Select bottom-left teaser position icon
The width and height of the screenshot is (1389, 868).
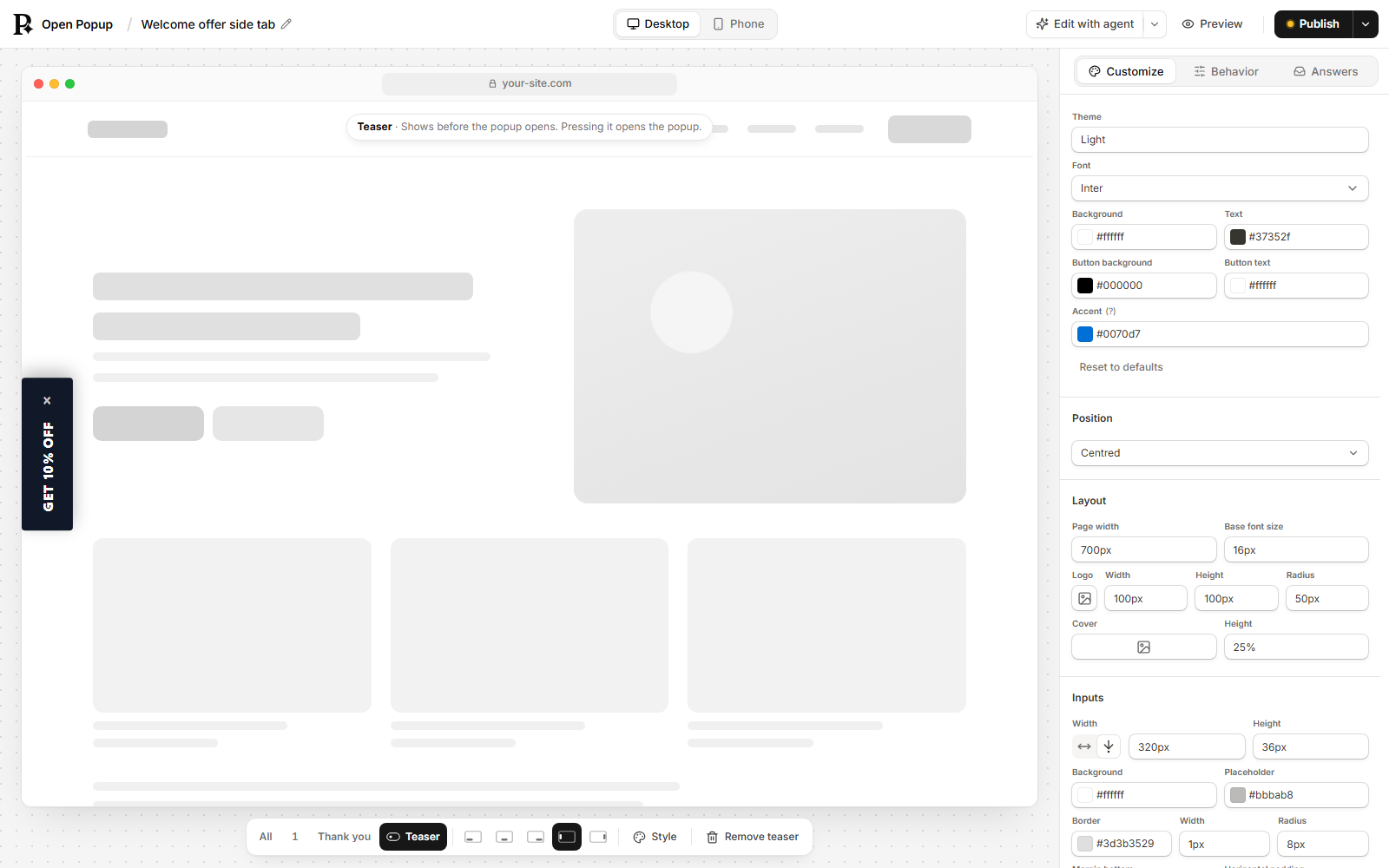click(x=473, y=837)
